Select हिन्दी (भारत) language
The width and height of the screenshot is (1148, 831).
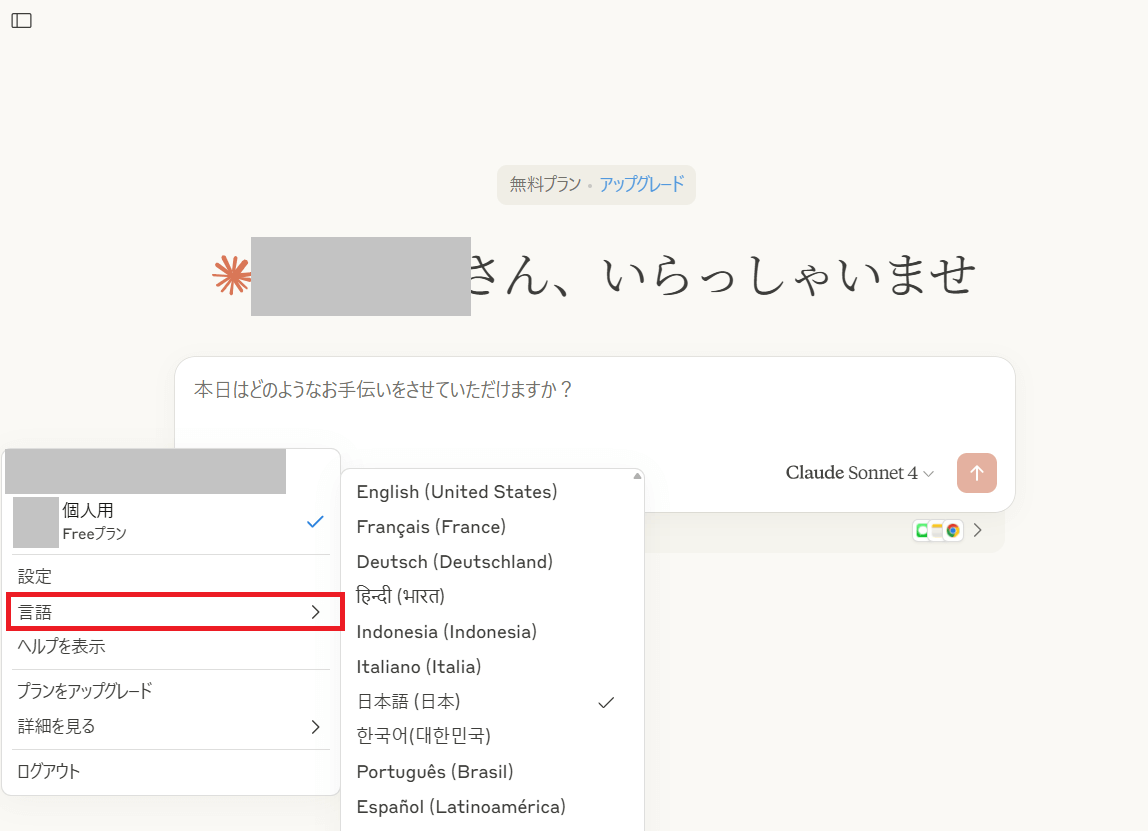[489, 597]
